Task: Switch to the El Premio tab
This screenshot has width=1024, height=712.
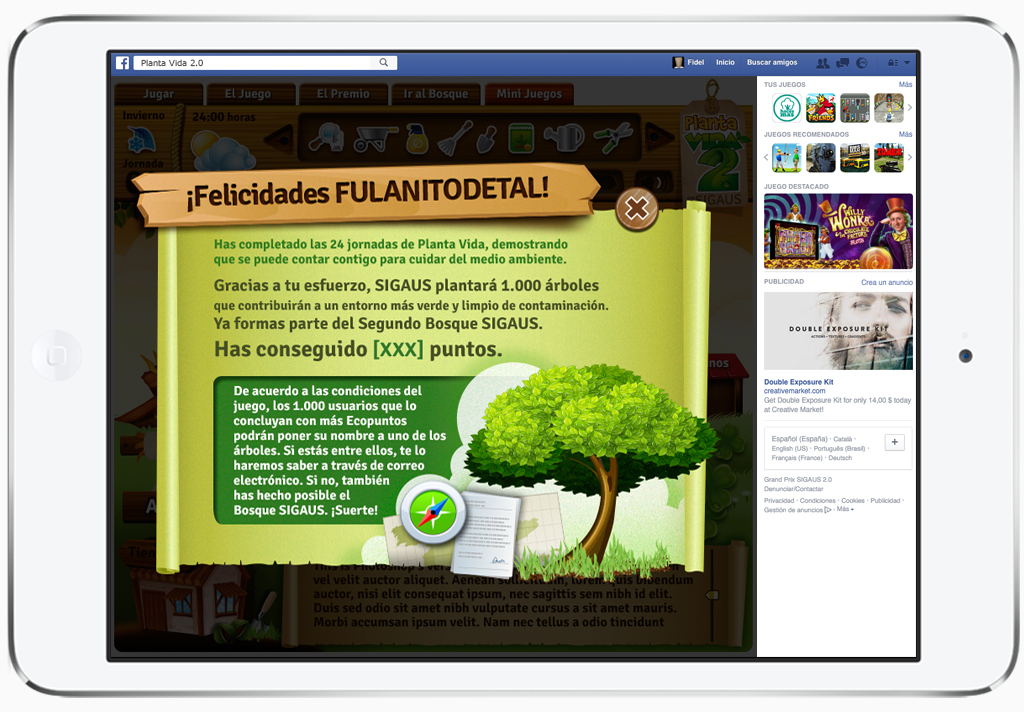Action: point(343,94)
